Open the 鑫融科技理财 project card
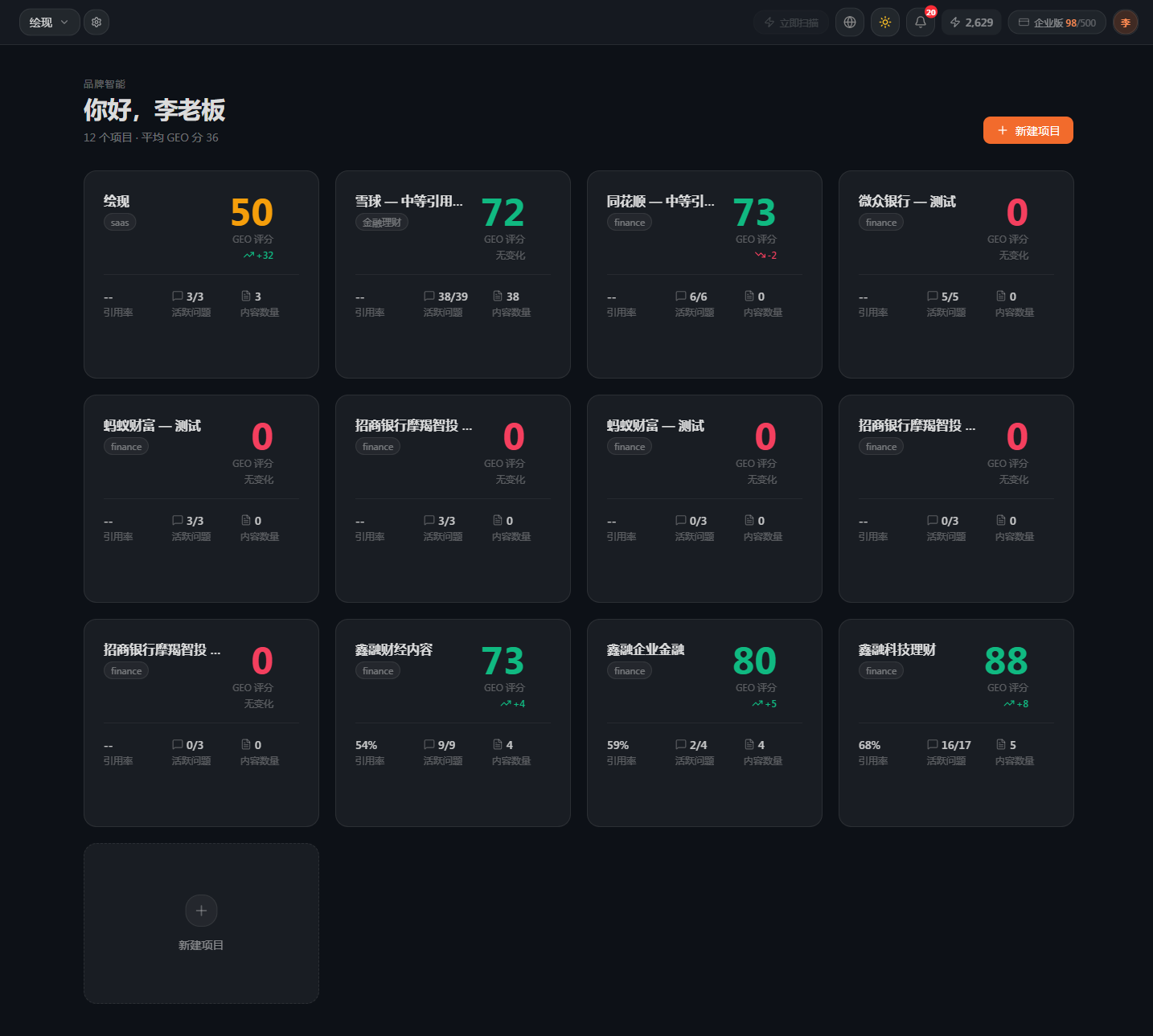The width and height of the screenshot is (1153, 1036). 956,723
